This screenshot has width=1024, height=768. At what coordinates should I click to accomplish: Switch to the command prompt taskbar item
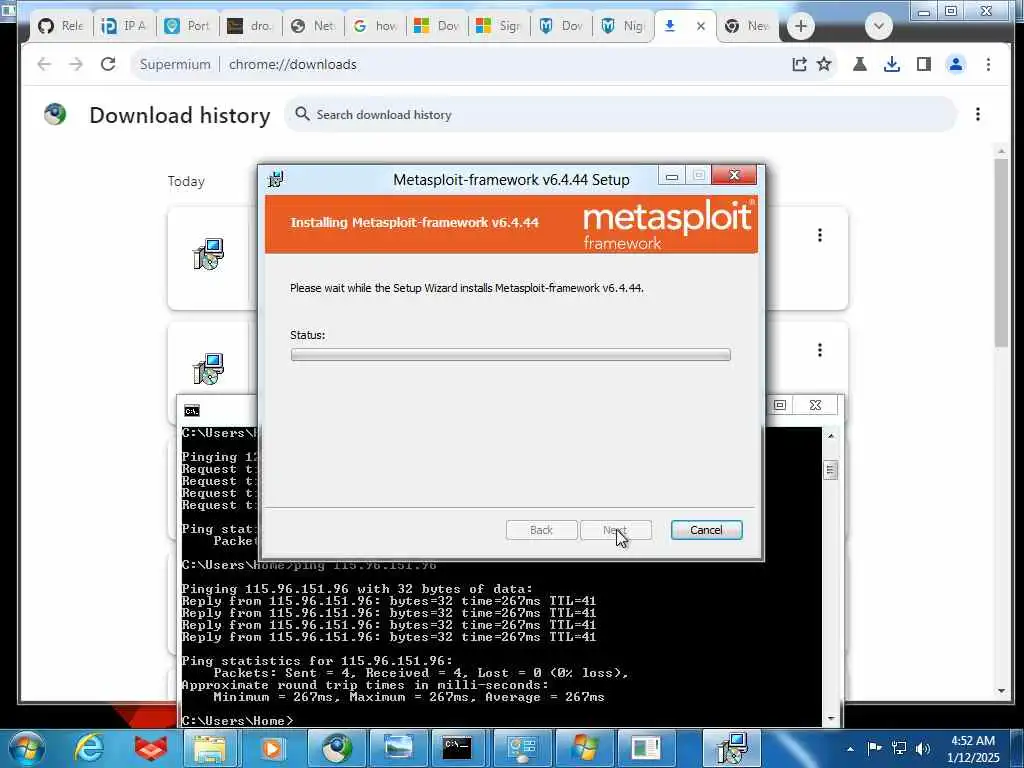coord(457,748)
